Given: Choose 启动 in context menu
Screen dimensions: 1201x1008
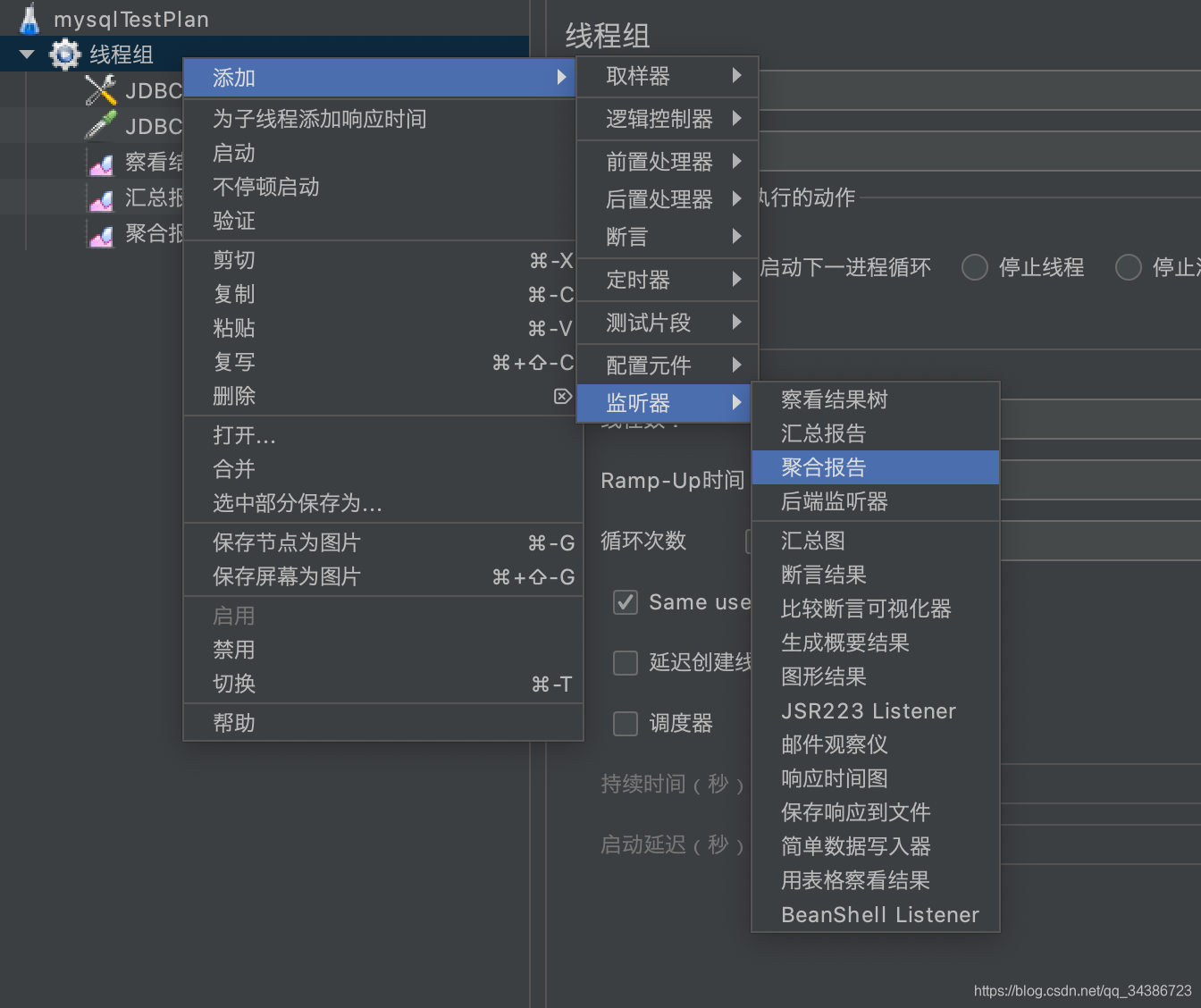Looking at the screenshot, I should tap(380, 153).
